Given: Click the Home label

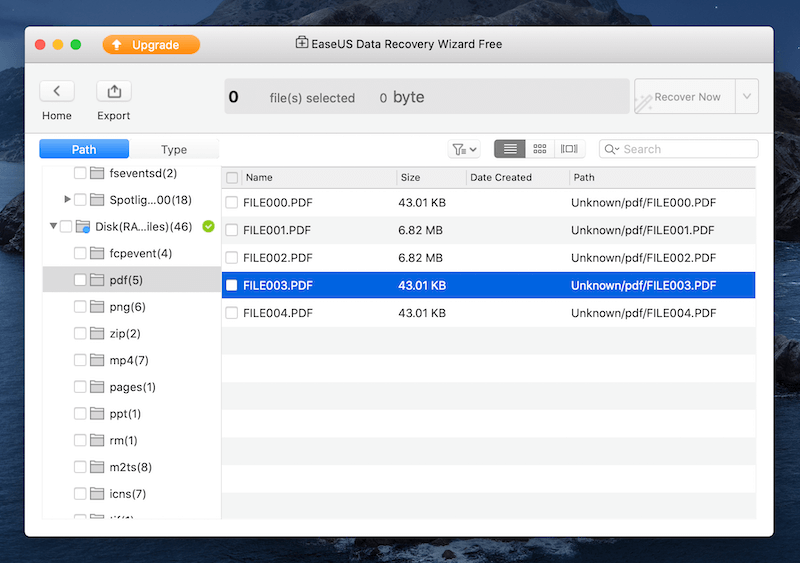Looking at the screenshot, I should pos(57,116).
